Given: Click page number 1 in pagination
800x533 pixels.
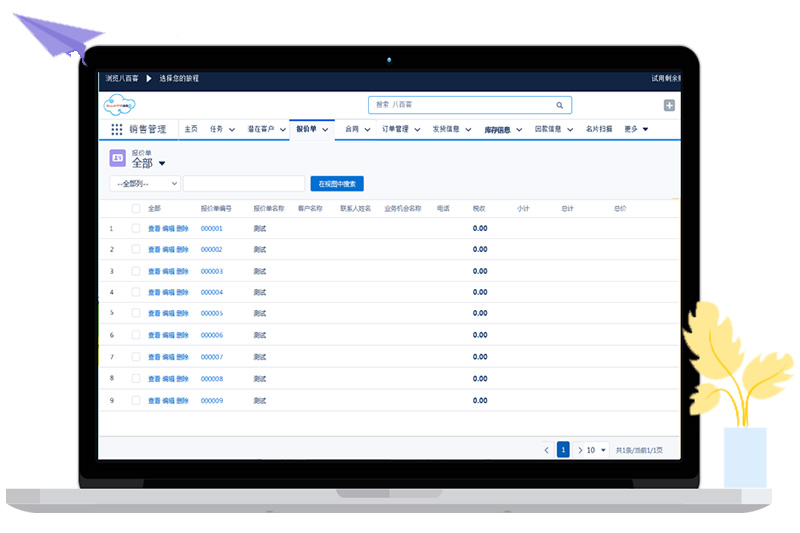Looking at the screenshot, I should pos(563,450).
